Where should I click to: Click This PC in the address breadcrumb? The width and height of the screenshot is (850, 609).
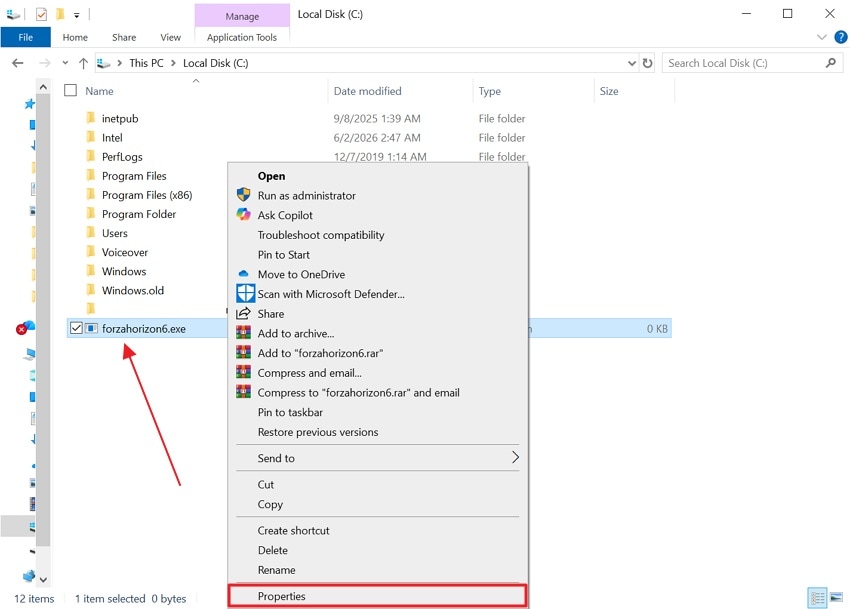[x=146, y=63]
